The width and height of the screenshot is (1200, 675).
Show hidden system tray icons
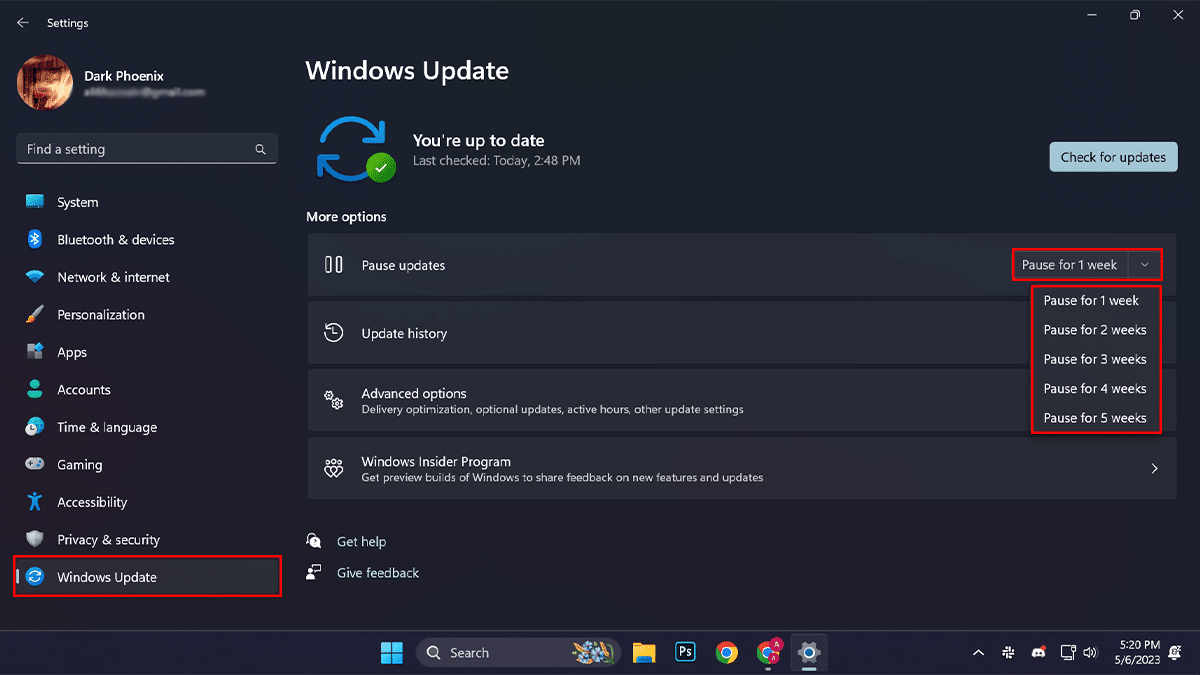(978, 653)
